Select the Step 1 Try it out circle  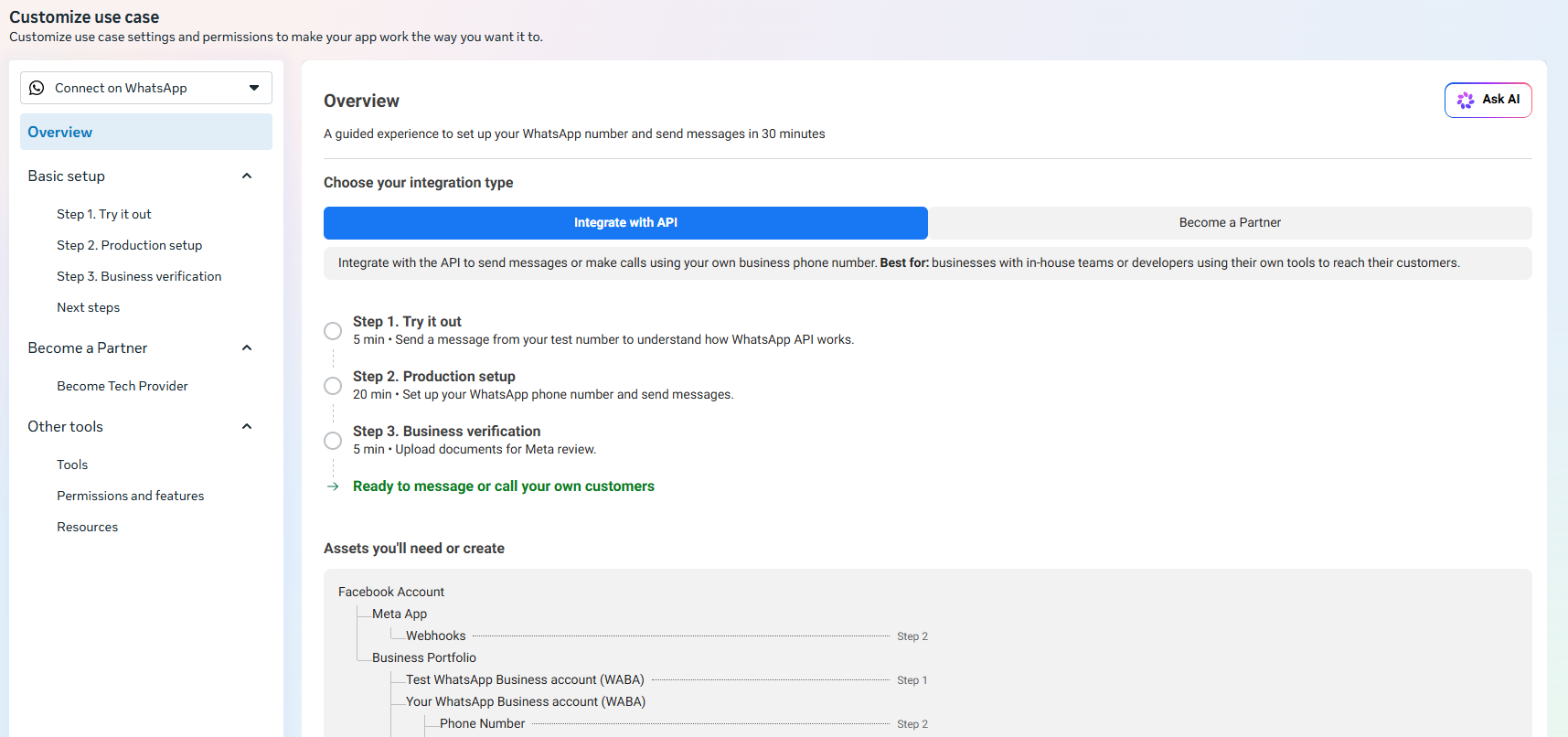(333, 331)
